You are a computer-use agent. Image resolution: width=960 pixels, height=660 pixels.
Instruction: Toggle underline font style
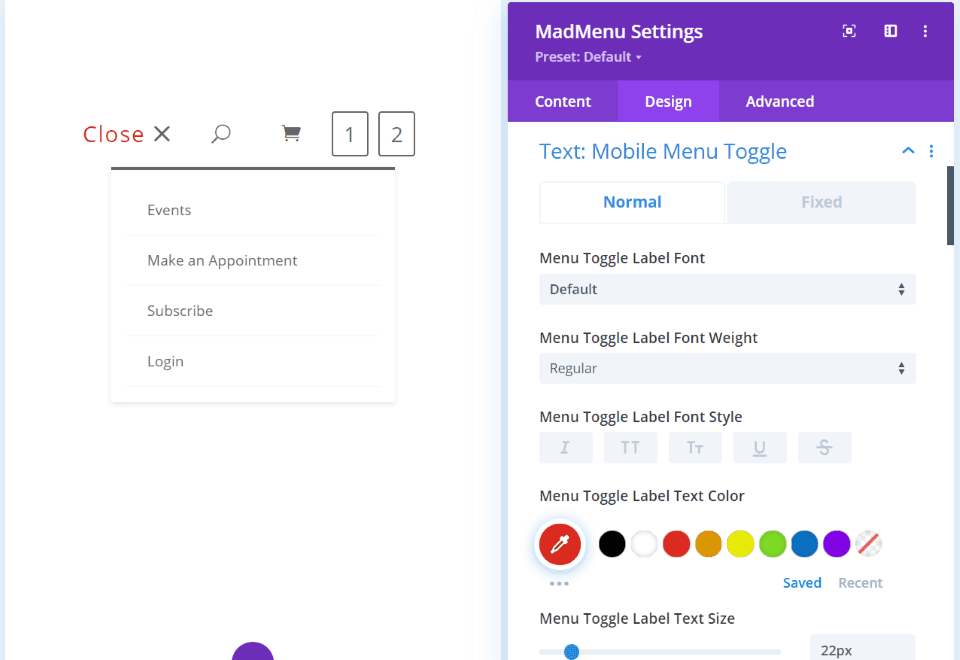(759, 448)
